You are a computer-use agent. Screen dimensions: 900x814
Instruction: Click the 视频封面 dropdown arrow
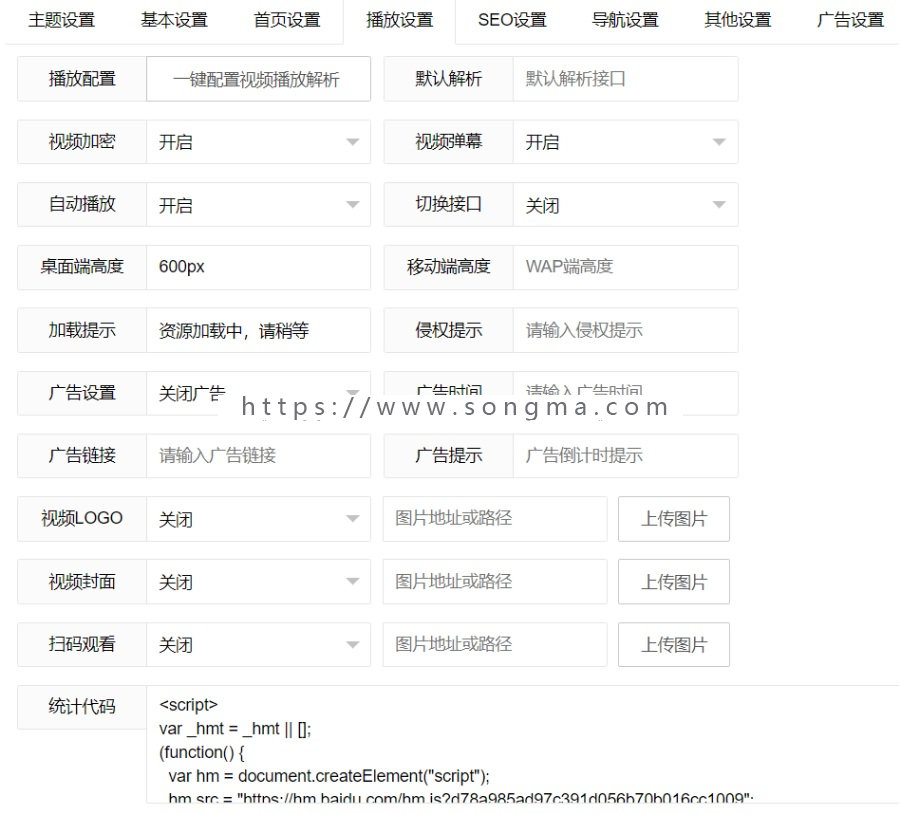(353, 582)
